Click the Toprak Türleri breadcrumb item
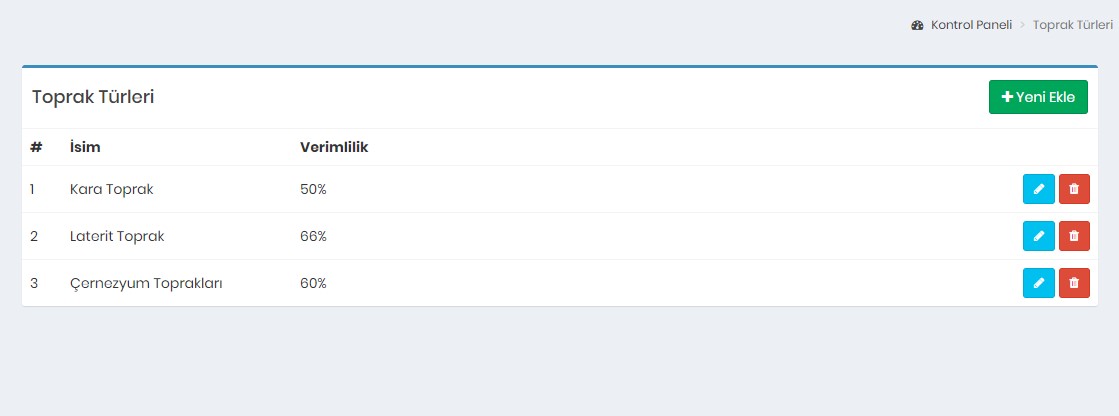 pos(1072,25)
